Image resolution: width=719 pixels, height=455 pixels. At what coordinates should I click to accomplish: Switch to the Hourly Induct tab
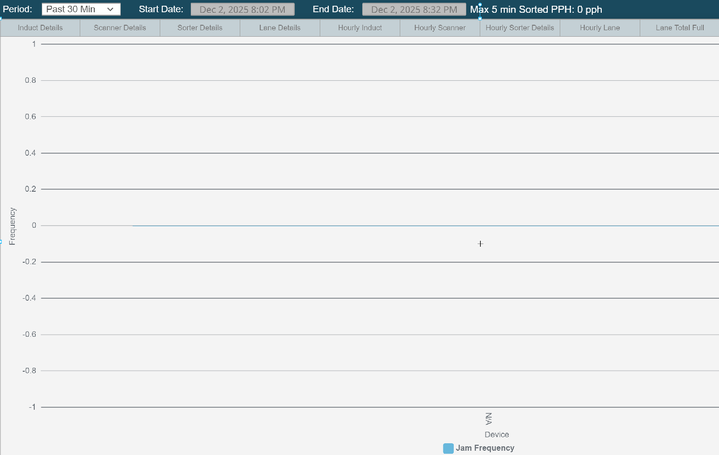click(x=360, y=28)
